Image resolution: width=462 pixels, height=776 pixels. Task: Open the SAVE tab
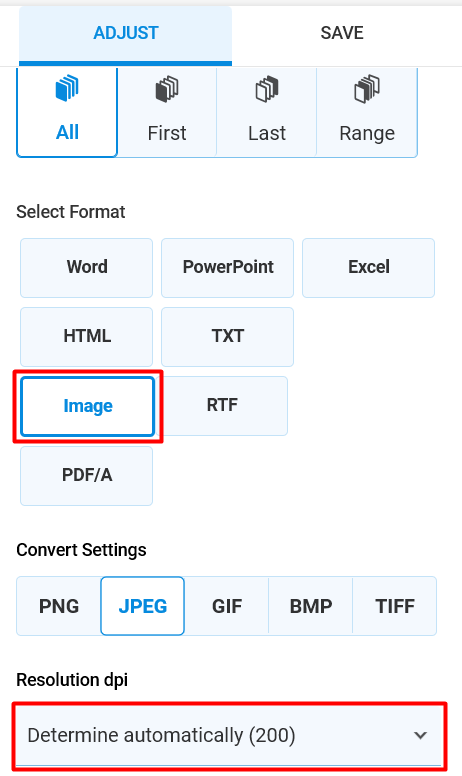[x=342, y=33]
